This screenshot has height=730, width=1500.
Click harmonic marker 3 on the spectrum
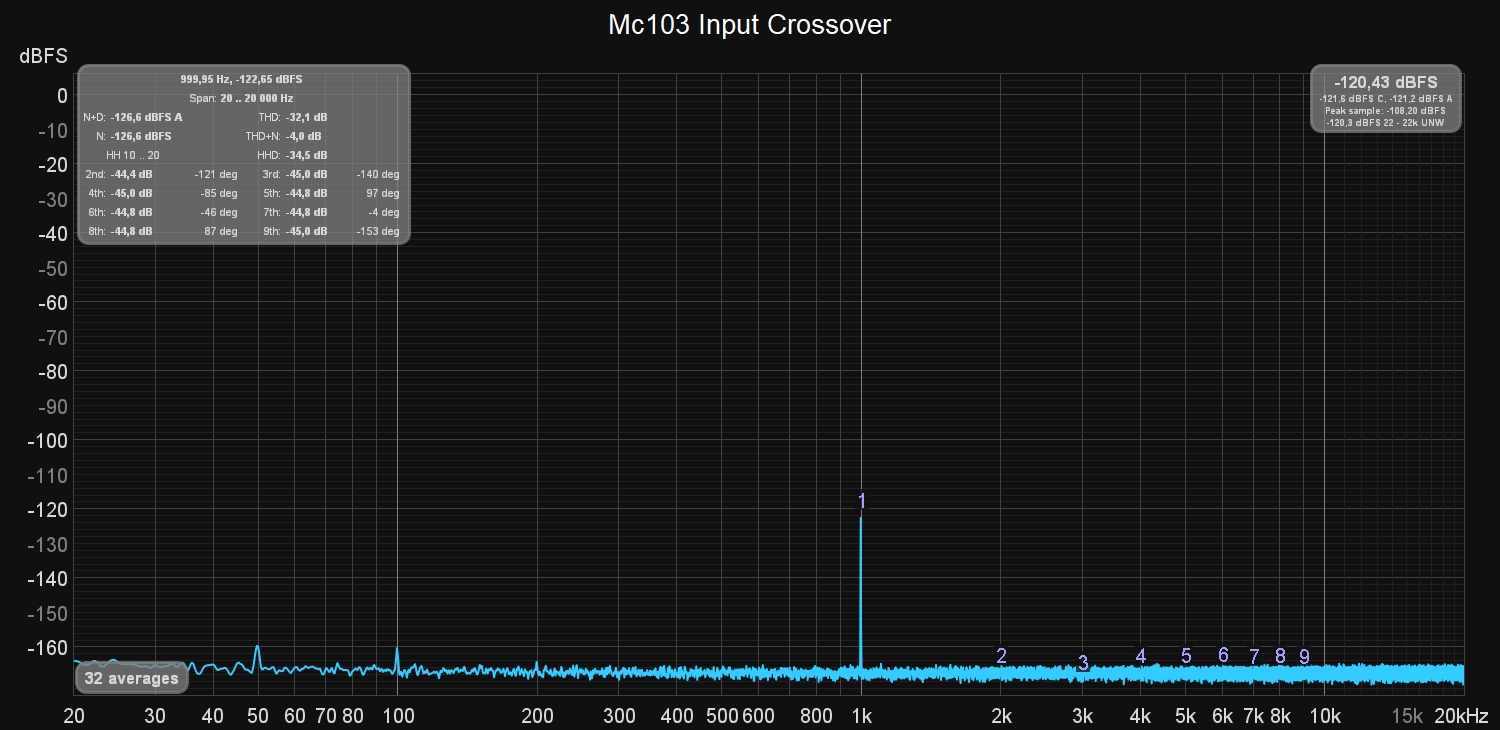click(1083, 663)
